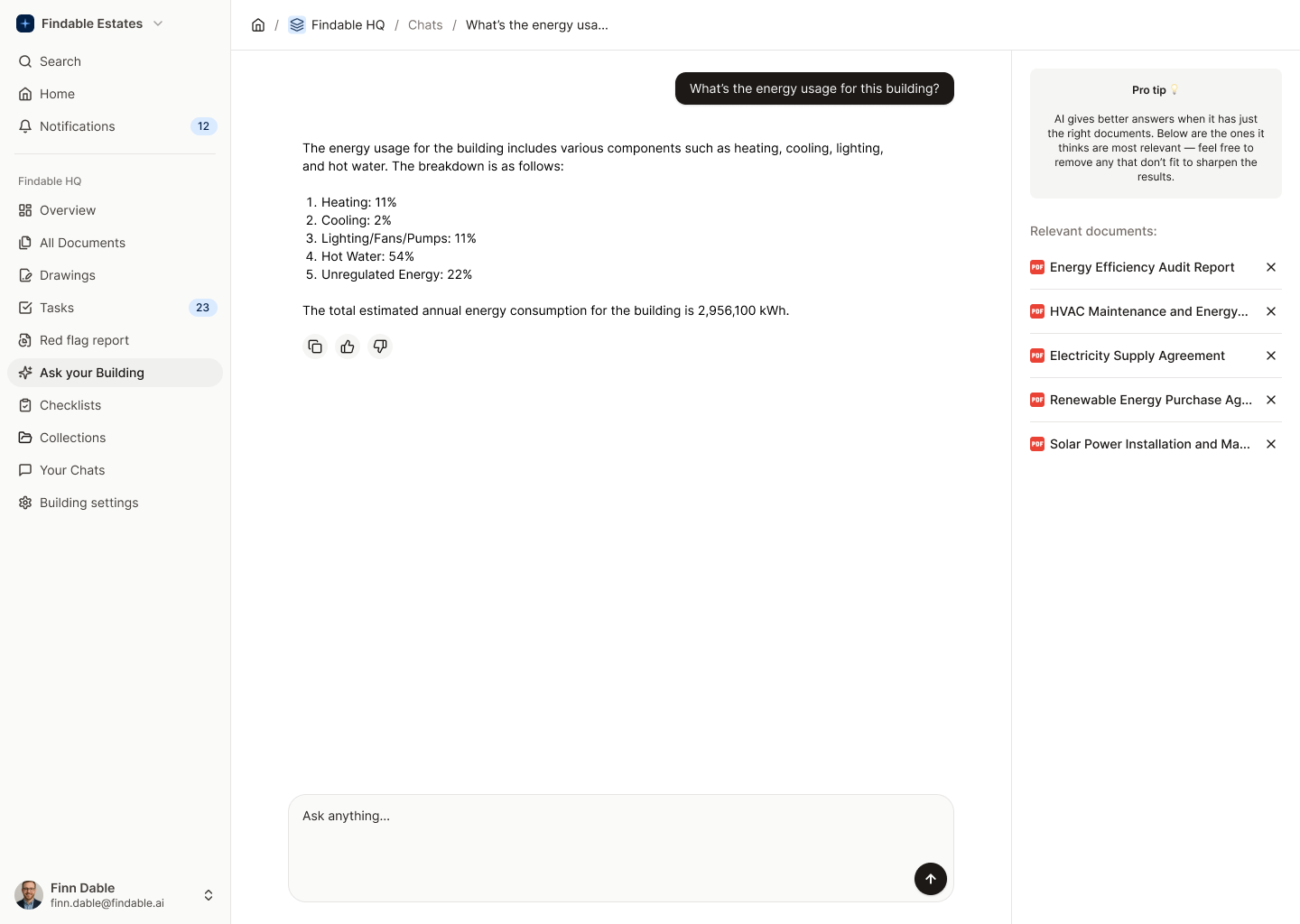Open Solar Power Installation document
This screenshot has height=924, width=1300.
(1150, 444)
